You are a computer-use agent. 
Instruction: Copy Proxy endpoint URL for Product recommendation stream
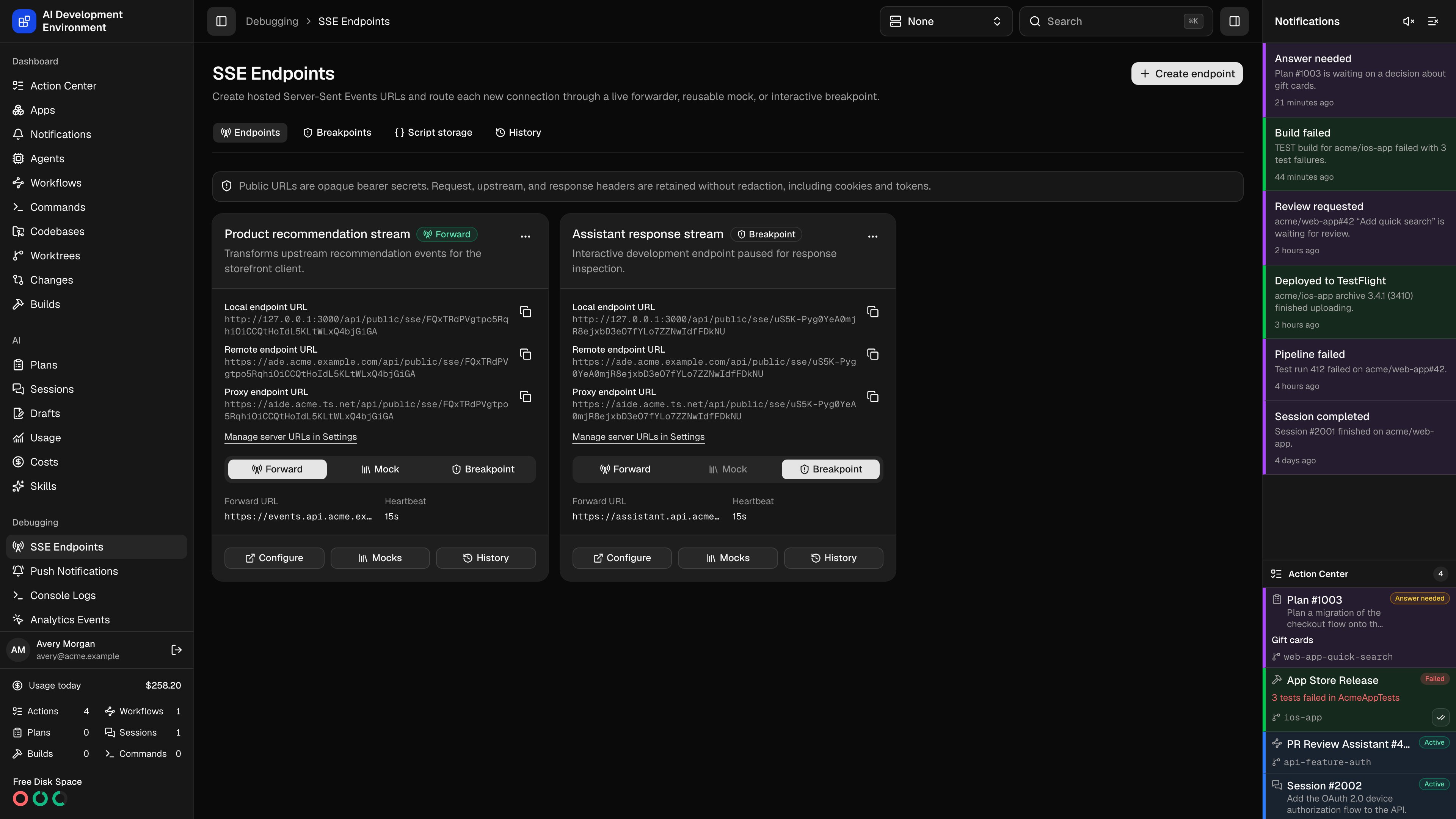click(x=525, y=397)
